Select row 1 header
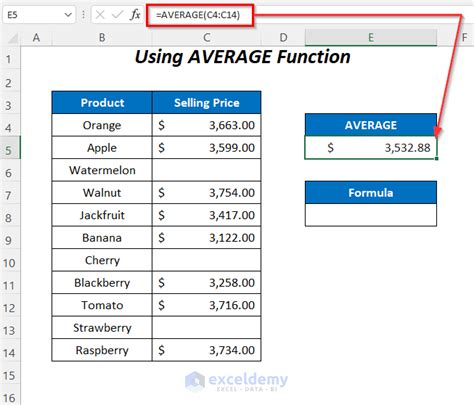 (9, 59)
